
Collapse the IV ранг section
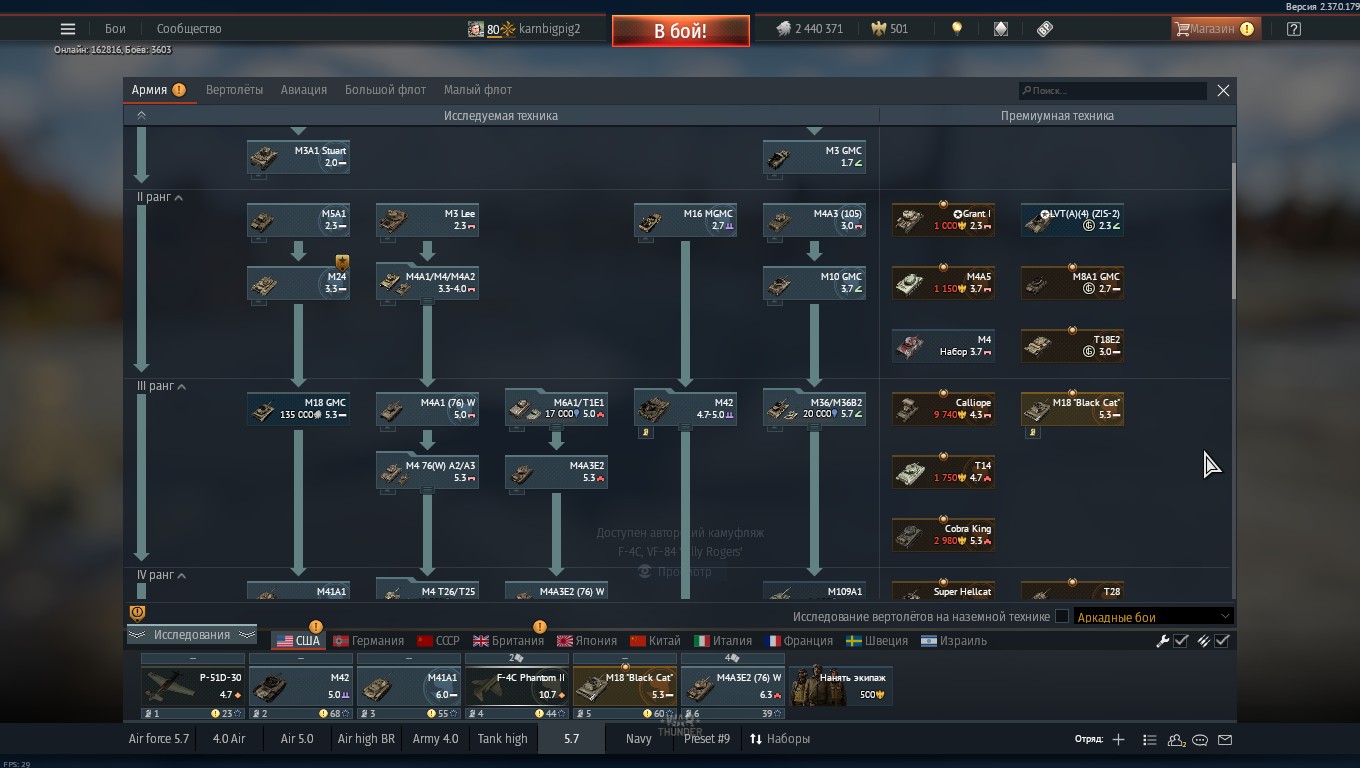coord(161,575)
